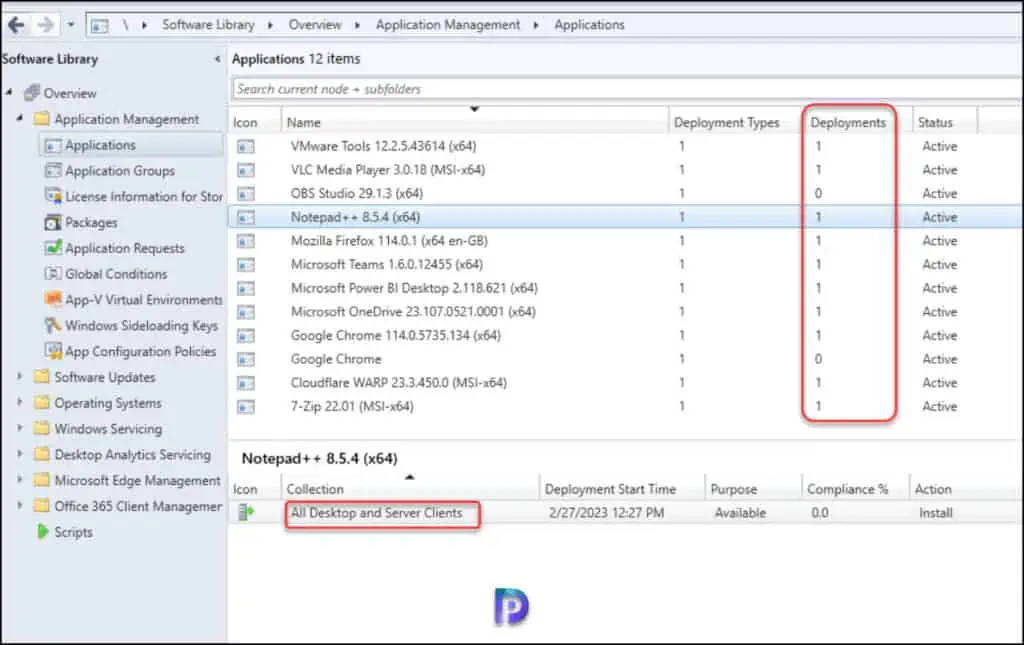1024x645 pixels.
Task: Select Windows Servicing in the tree
Action: pyautogui.click(x=108, y=429)
